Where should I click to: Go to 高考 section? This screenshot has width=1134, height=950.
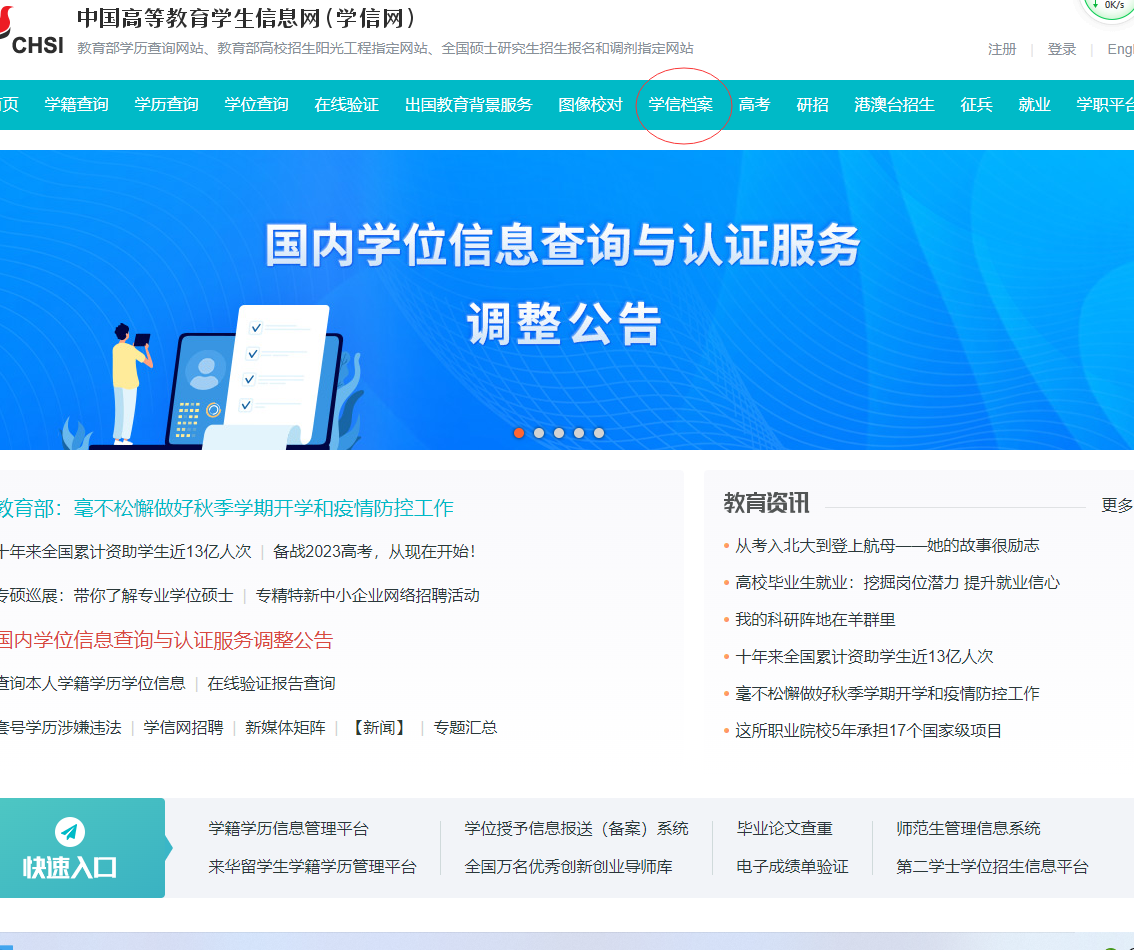[754, 105]
